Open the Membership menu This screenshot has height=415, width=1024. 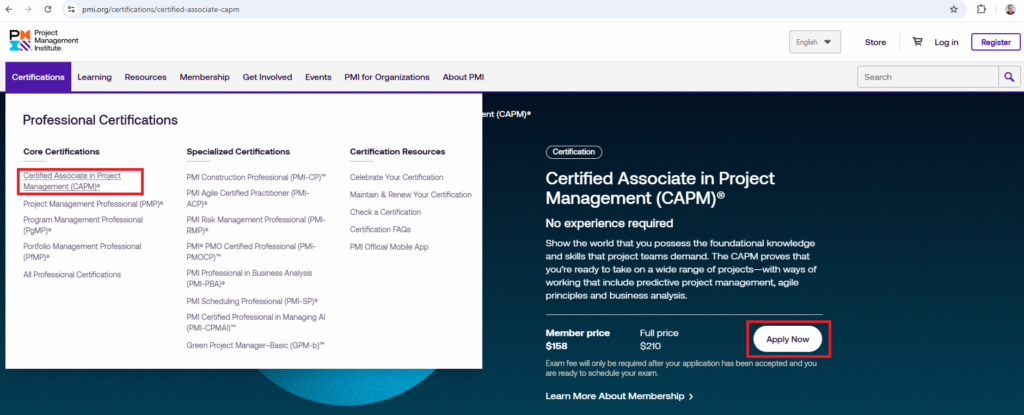coord(204,77)
